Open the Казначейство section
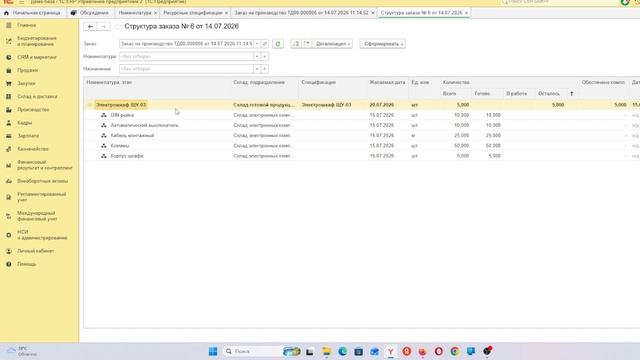Viewport: 640px width, 360px height. click(33, 149)
